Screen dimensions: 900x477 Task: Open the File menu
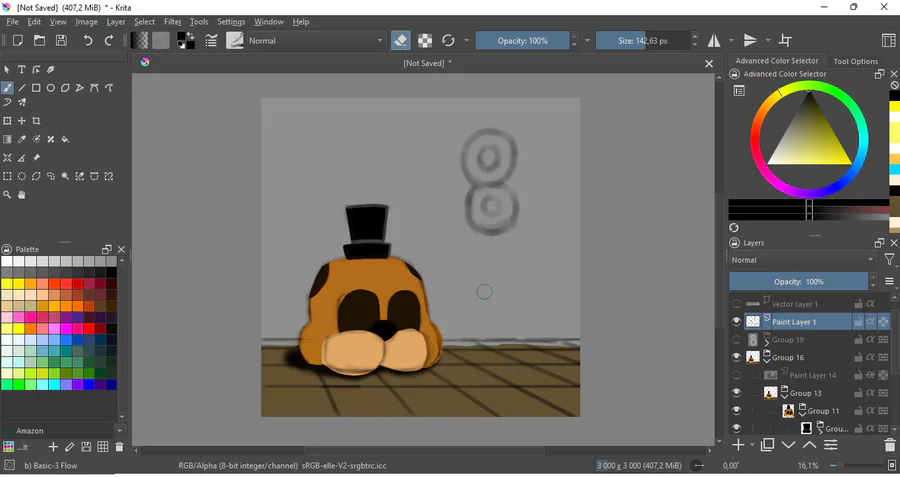(13, 22)
